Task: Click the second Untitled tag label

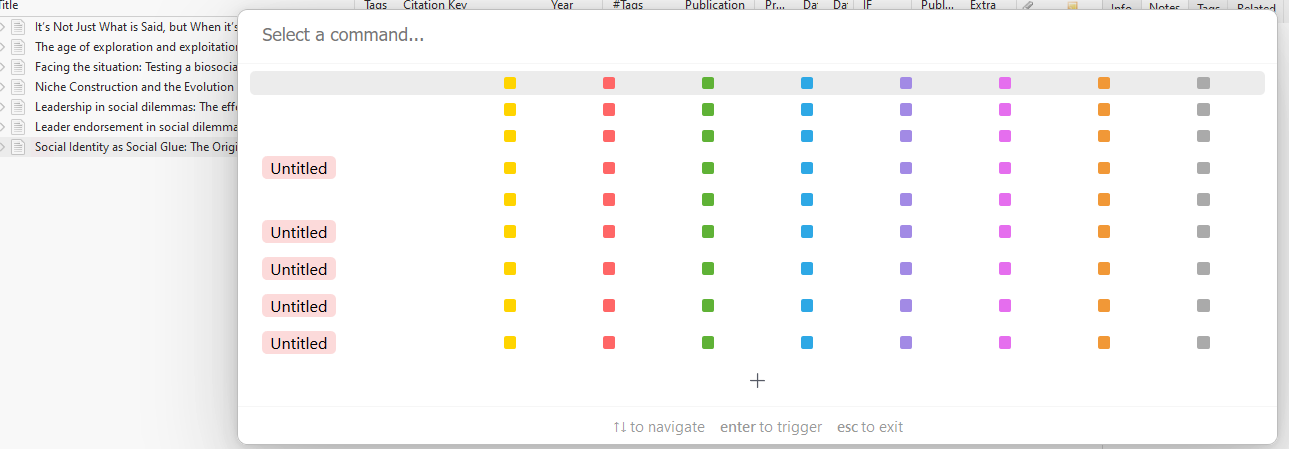Action: coord(299,232)
